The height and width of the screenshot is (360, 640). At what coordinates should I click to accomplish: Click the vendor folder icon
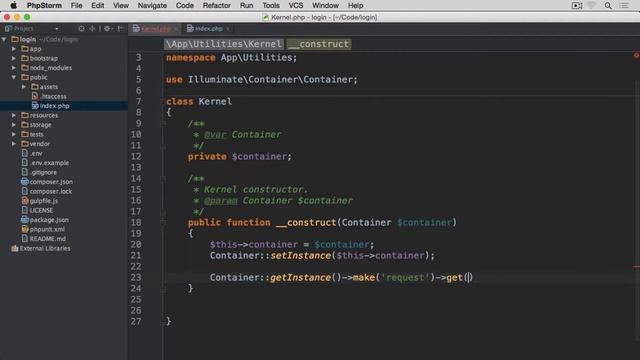(x=25, y=144)
